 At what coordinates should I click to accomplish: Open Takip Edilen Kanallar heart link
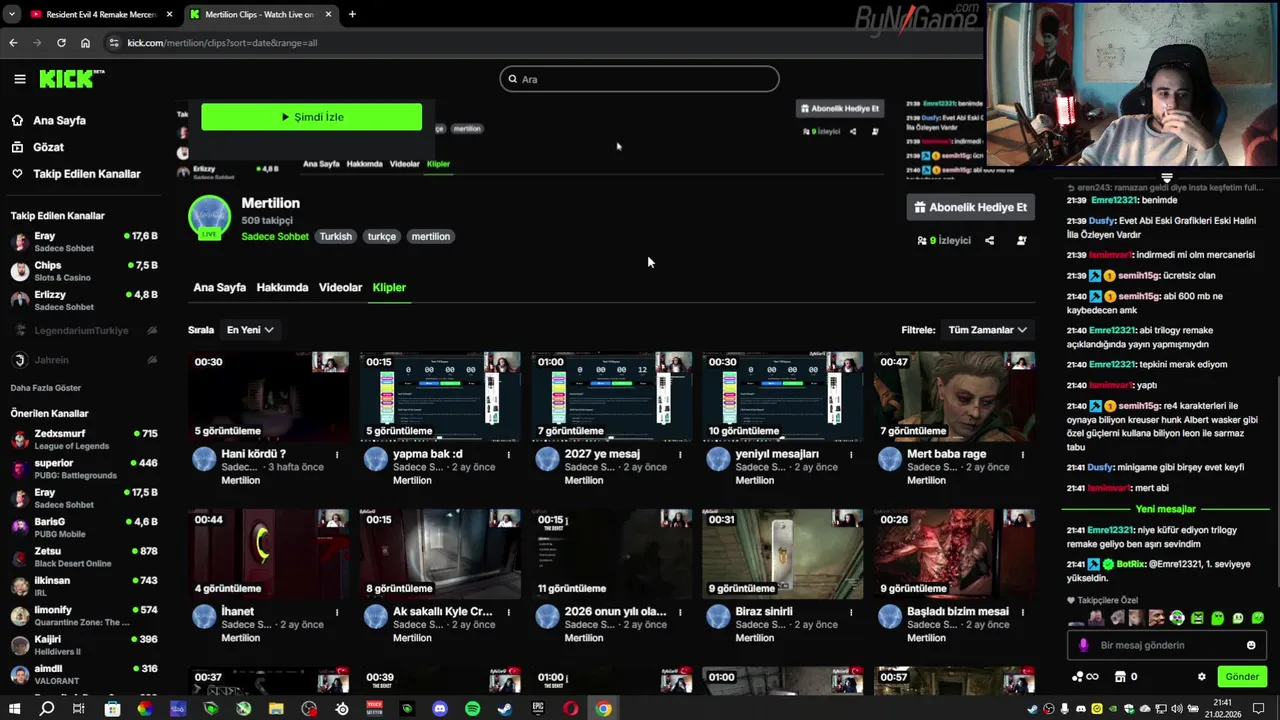pos(76,174)
